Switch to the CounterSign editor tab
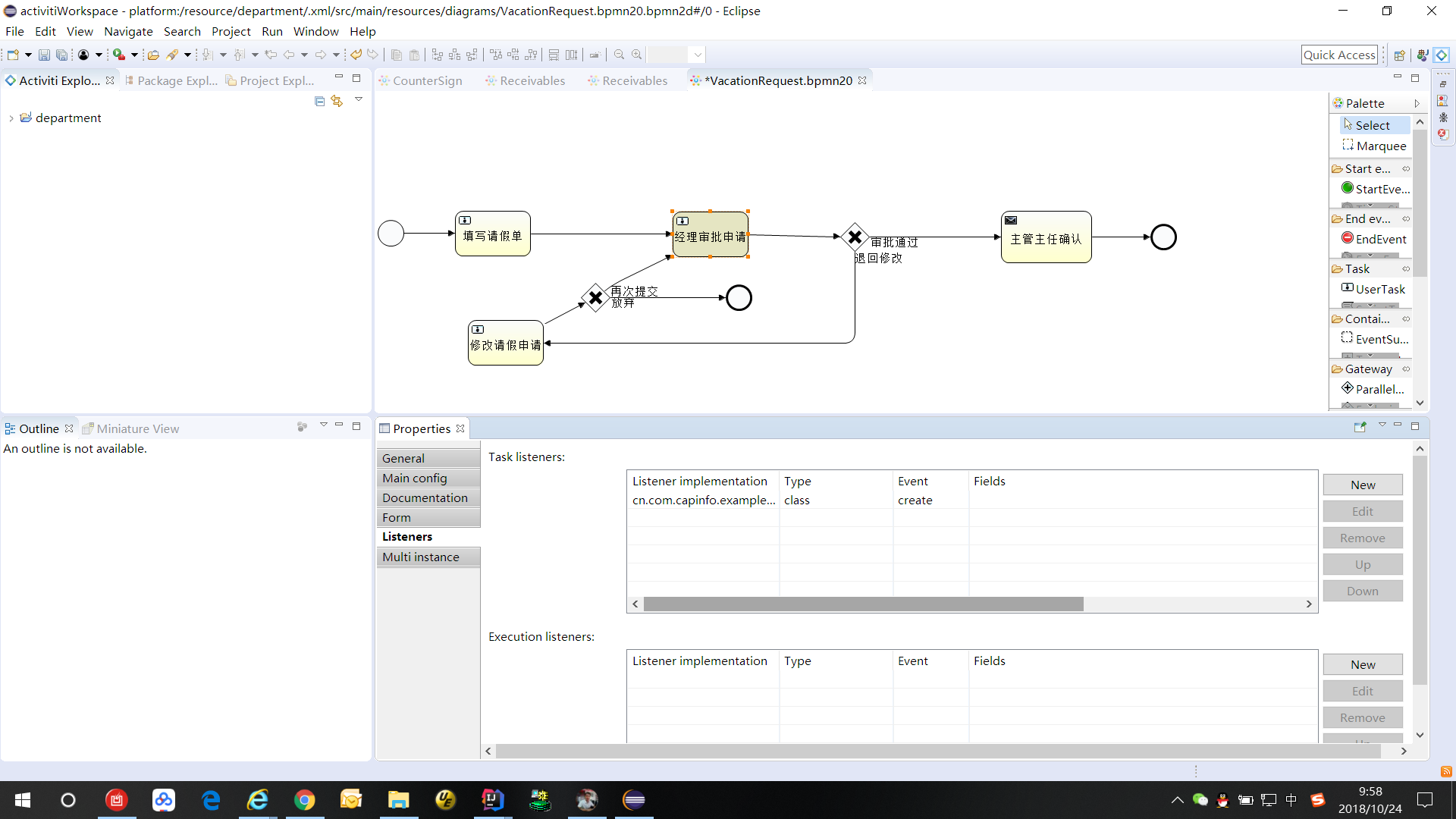The width and height of the screenshot is (1456, 819). (x=421, y=80)
